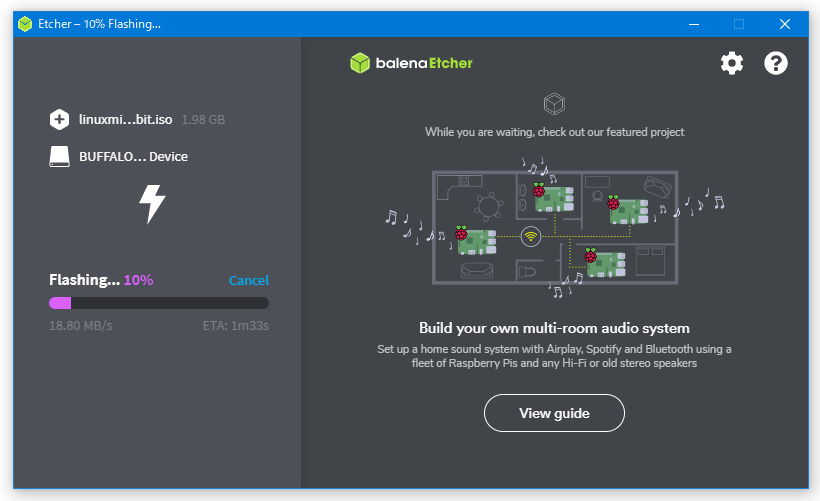Click the Etcher app icon in title bar
820x501 pixels.
pos(25,24)
